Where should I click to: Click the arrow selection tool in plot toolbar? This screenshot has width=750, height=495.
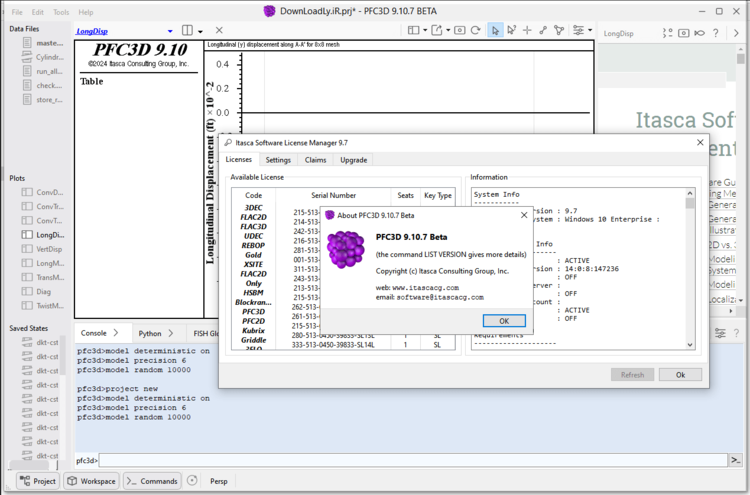495,30
